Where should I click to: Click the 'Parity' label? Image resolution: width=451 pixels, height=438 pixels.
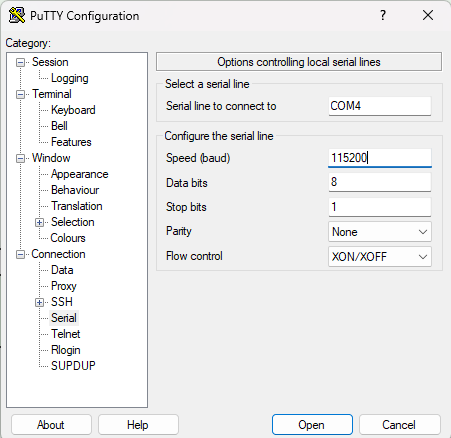pyautogui.click(x=179, y=231)
